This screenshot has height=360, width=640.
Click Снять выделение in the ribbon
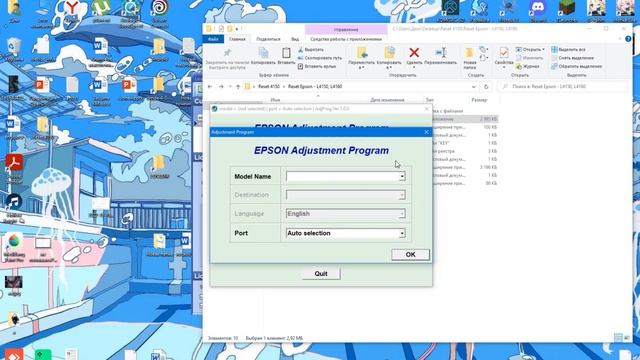point(573,58)
